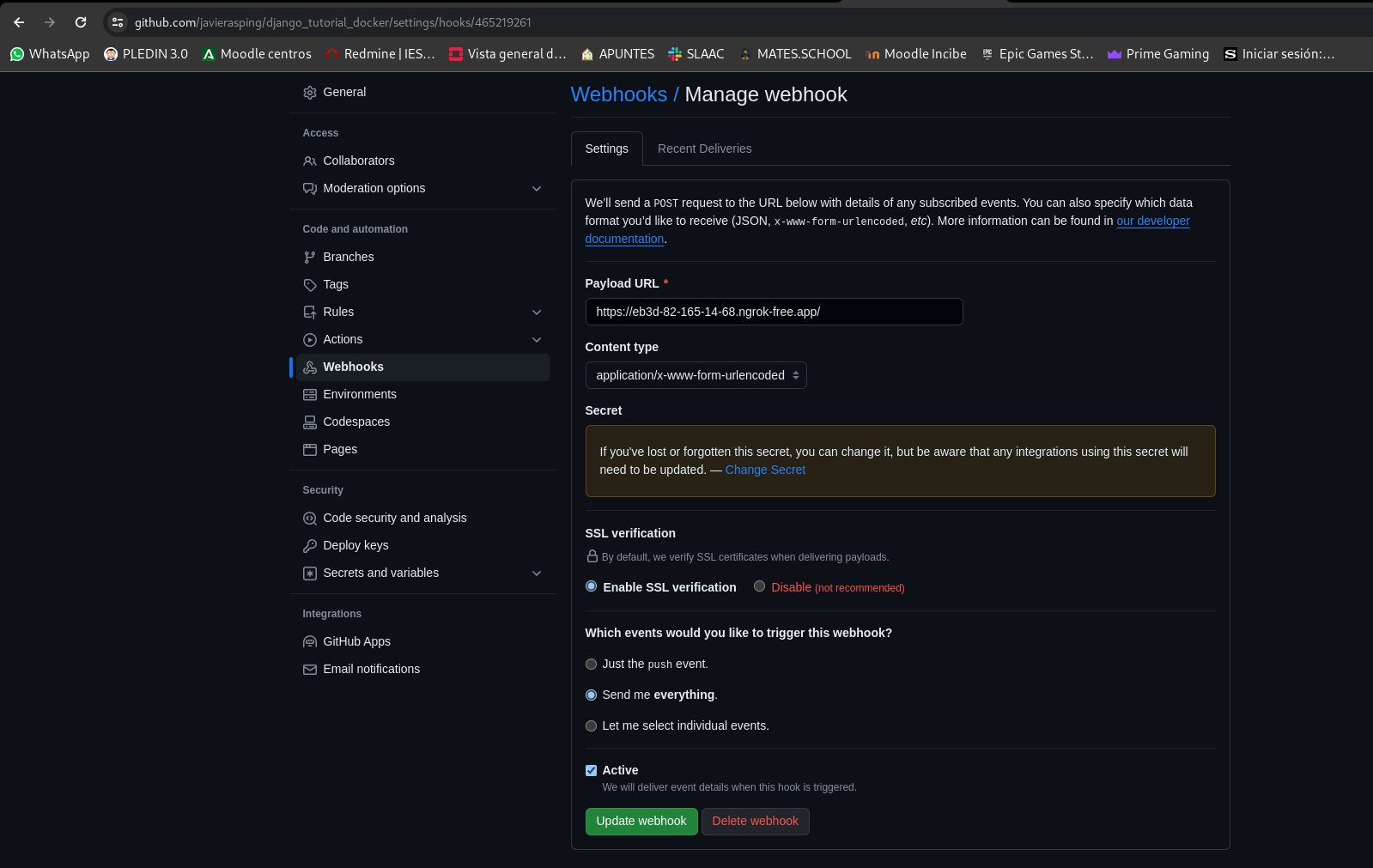The height and width of the screenshot is (868, 1373).
Task: Expand the Rules chevron
Action: click(x=537, y=313)
